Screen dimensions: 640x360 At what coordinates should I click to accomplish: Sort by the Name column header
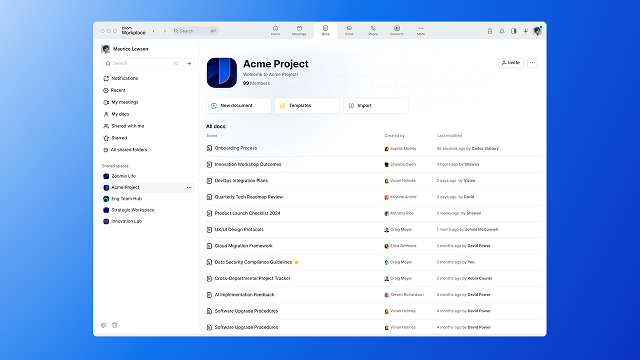click(x=212, y=136)
